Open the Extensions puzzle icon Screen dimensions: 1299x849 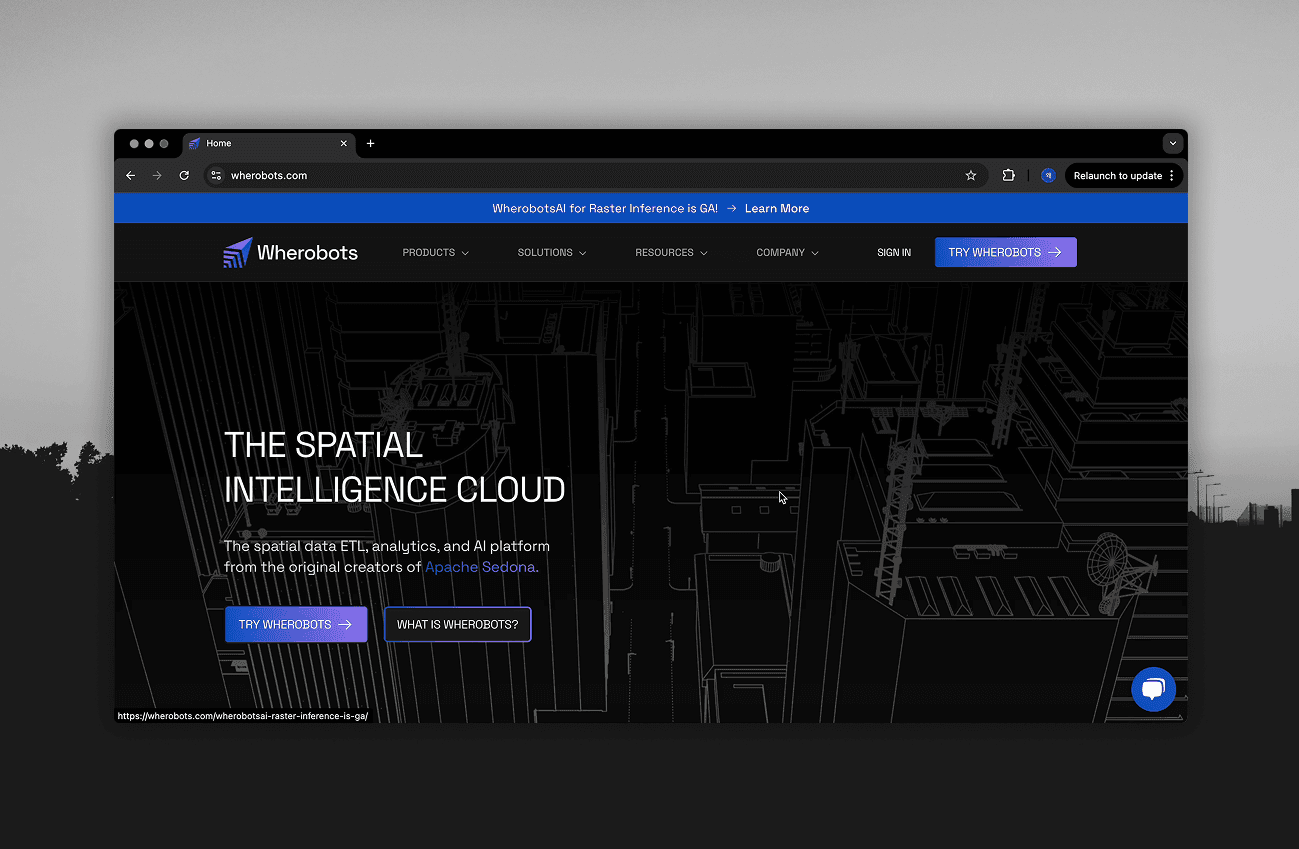pyautogui.click(x=1008, y=175)
